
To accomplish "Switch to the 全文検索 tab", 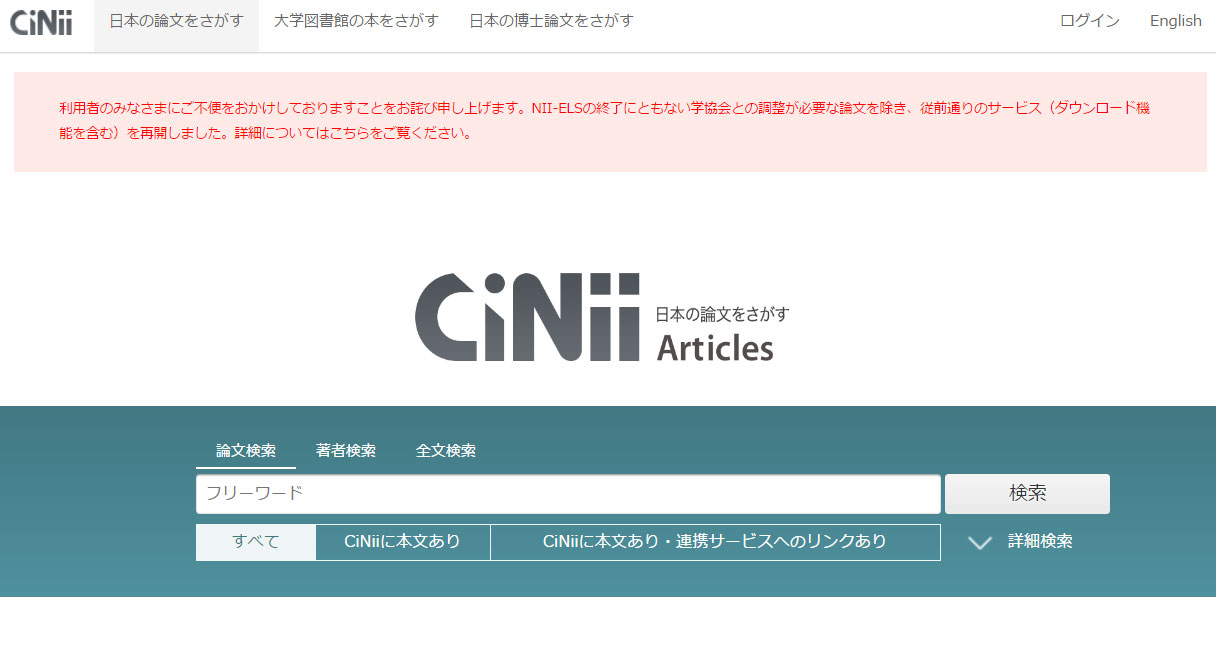I will [446, 450].
